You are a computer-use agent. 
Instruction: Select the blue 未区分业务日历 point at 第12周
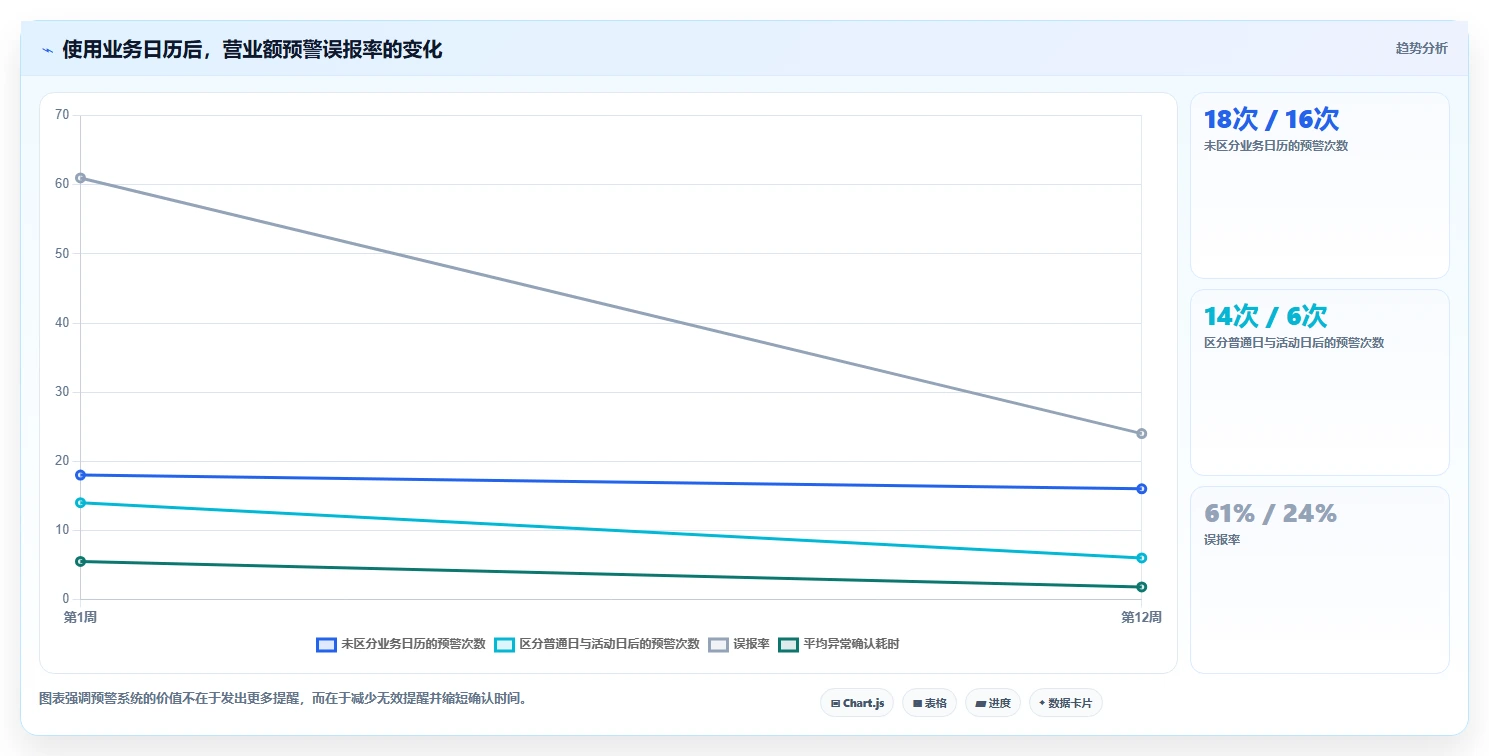[1141, 489]
